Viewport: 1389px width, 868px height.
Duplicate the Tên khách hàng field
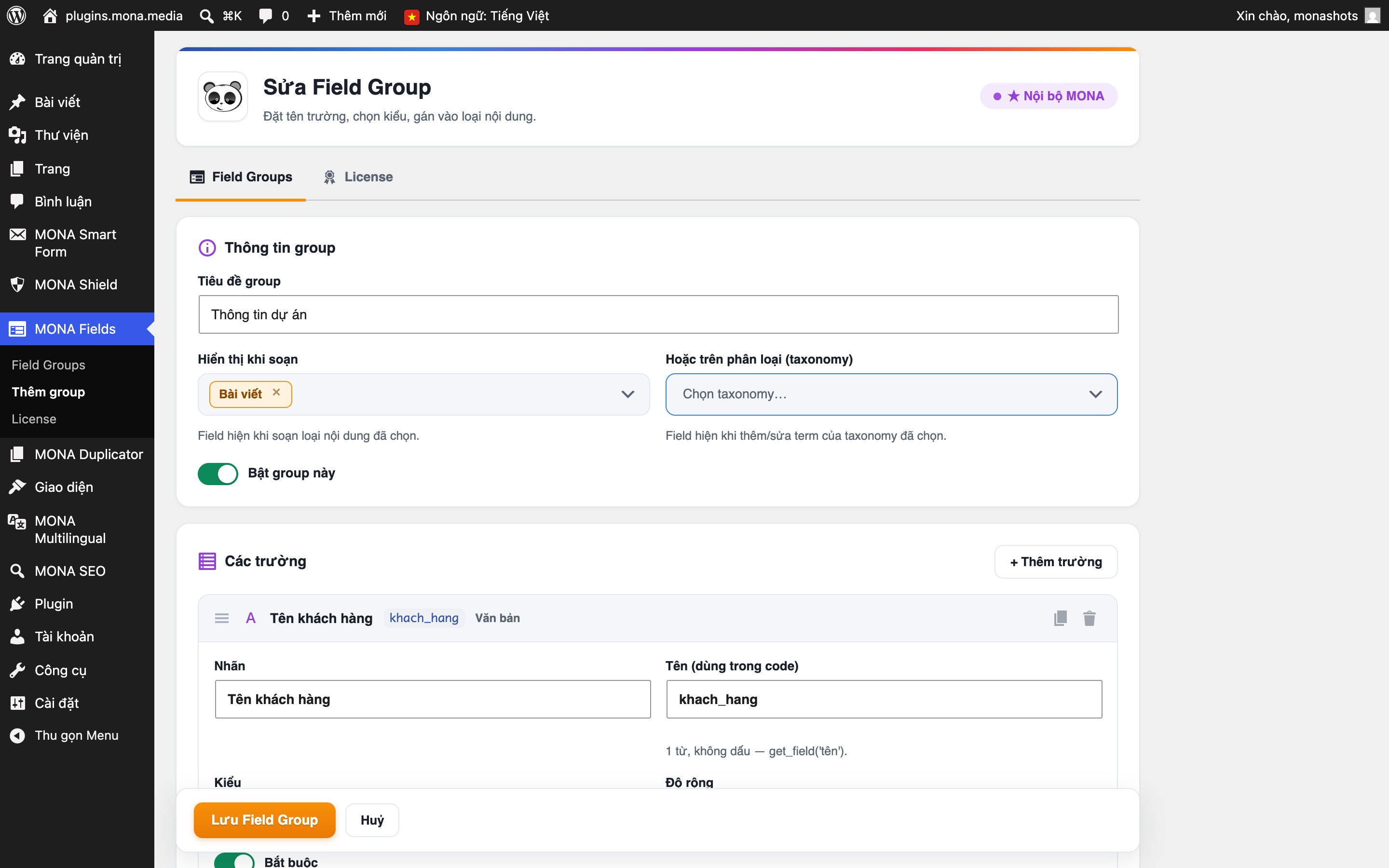coord(1060,618)
